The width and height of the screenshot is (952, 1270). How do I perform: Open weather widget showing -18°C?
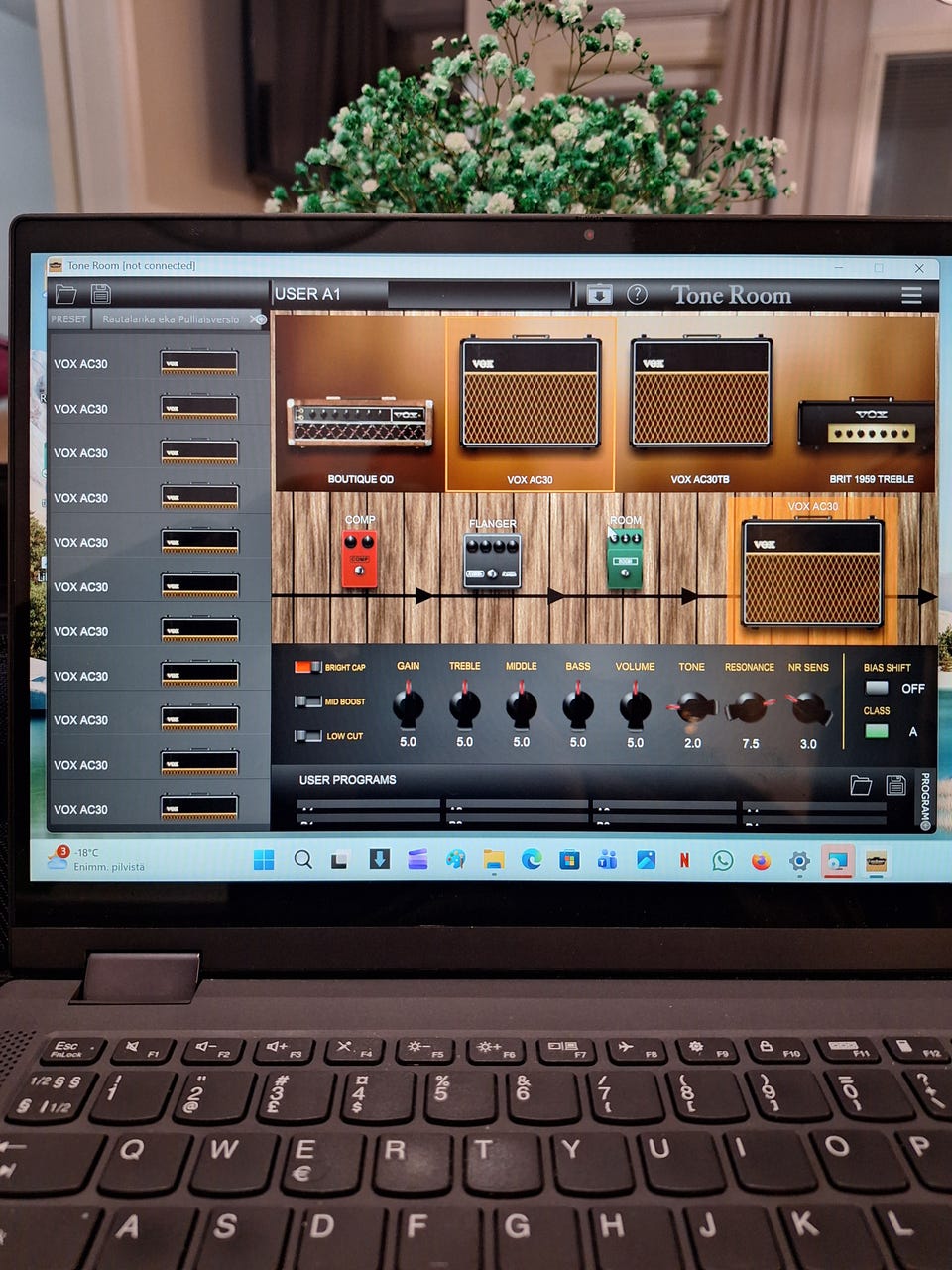click(97, 859)
